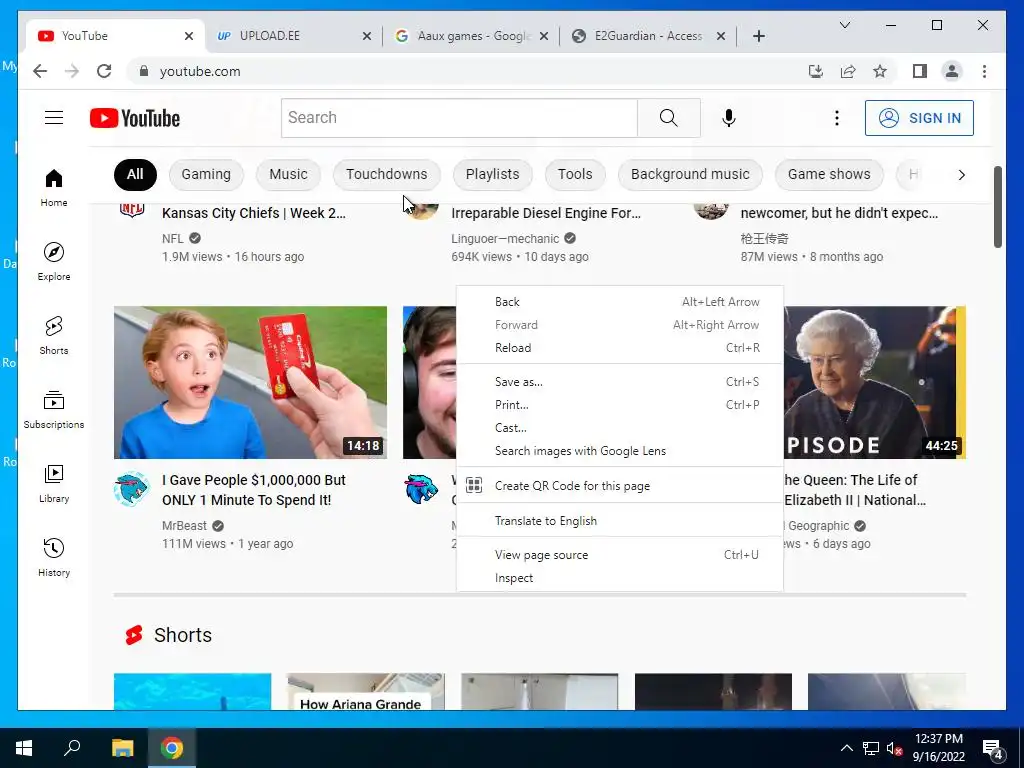
Task: Choose Reload from context menu
Action: 619,347
